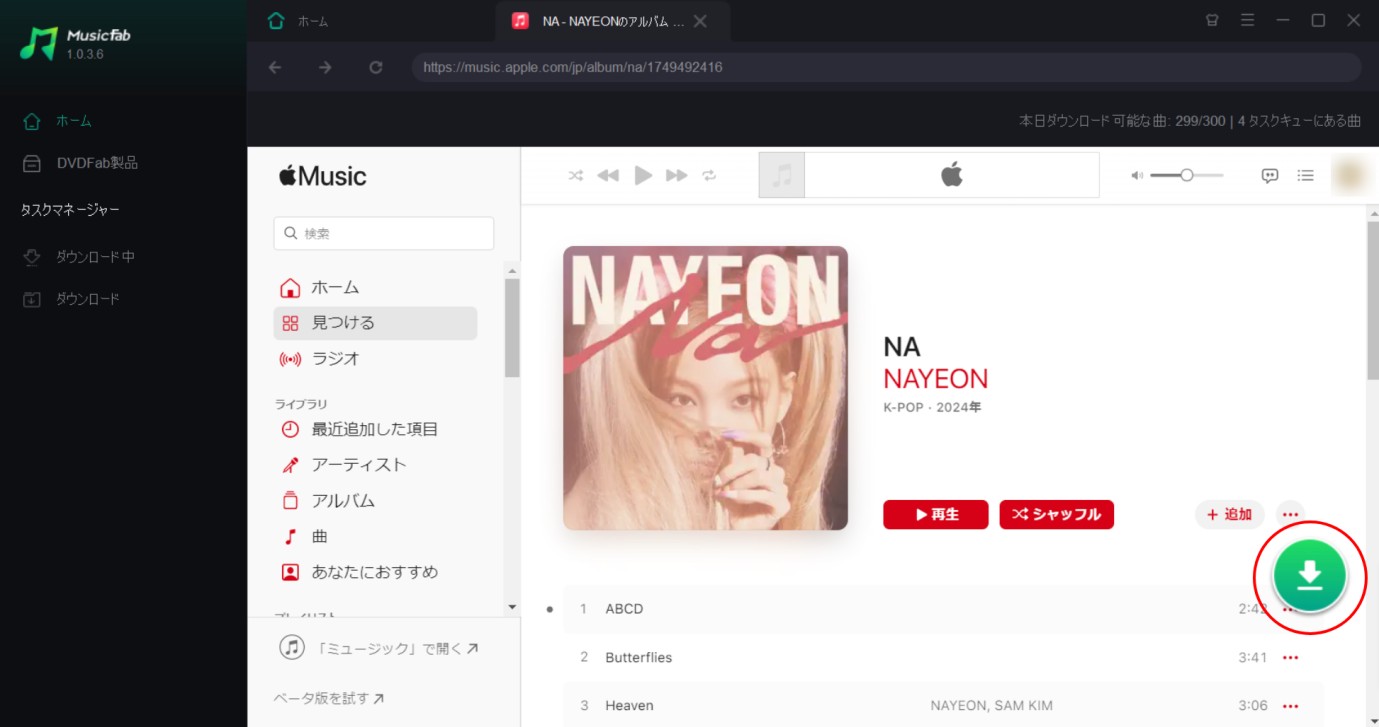The width and height of the screenshot is (1379, 727).
Task: Open the ダウンロード中 task list
Action: point(79,257)
